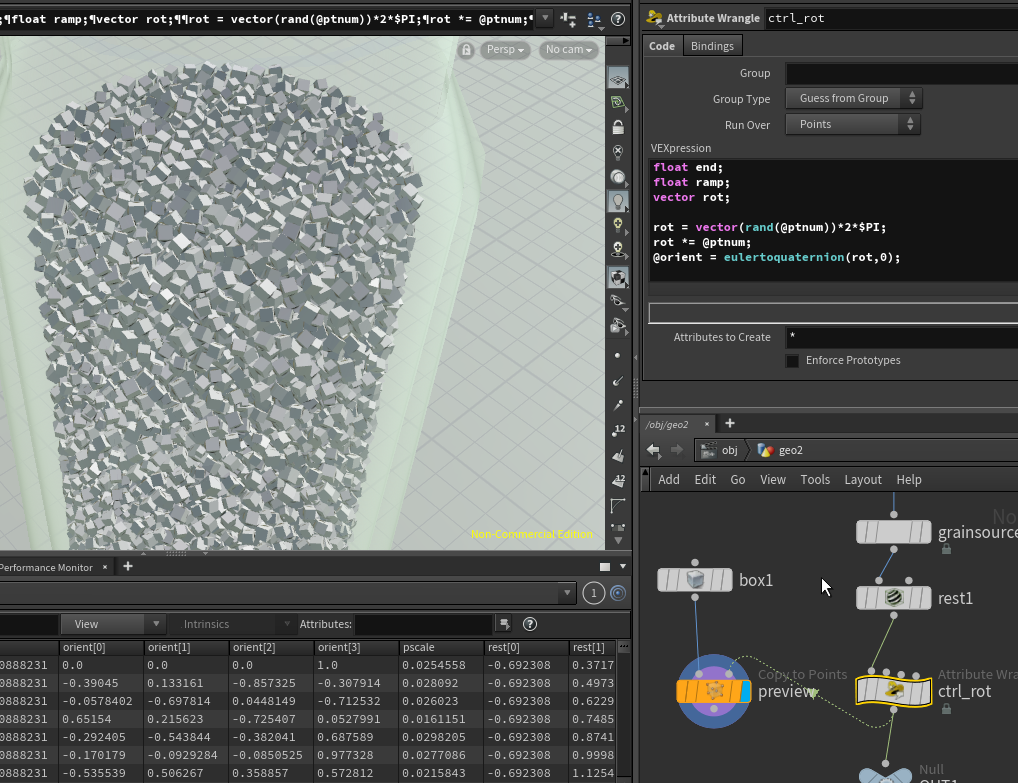The width and height of the screenshot is (1018, 783).
Task: Expand the Run Over Points dropdown
Action: point(853,124)
